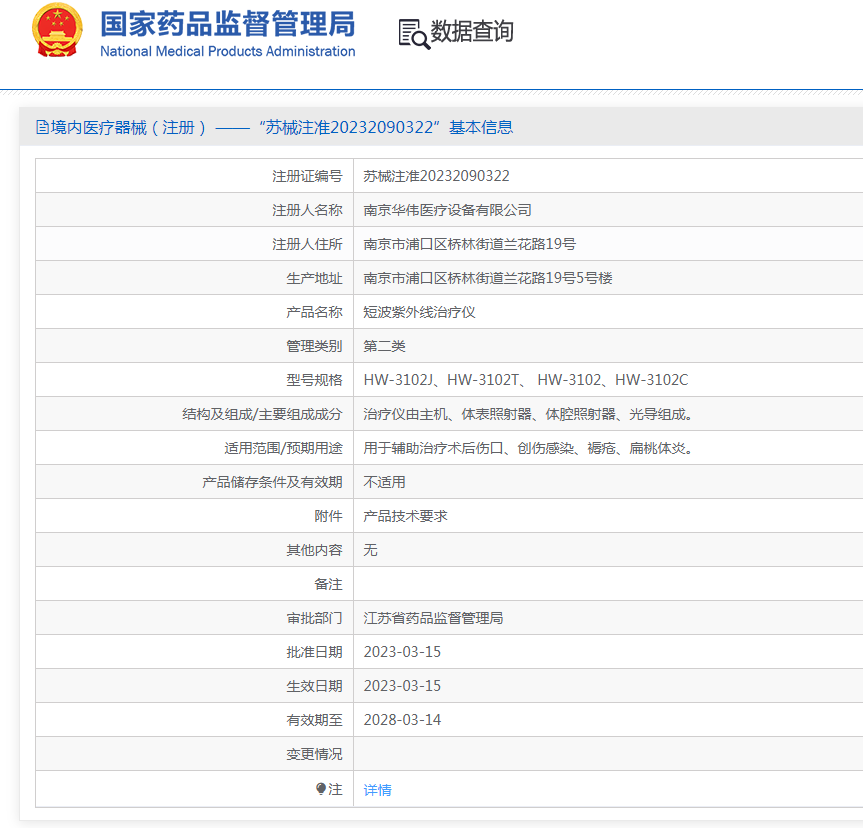Select the 管理类别 label
This screenshot has width=863, height=828.
(314, 346)
